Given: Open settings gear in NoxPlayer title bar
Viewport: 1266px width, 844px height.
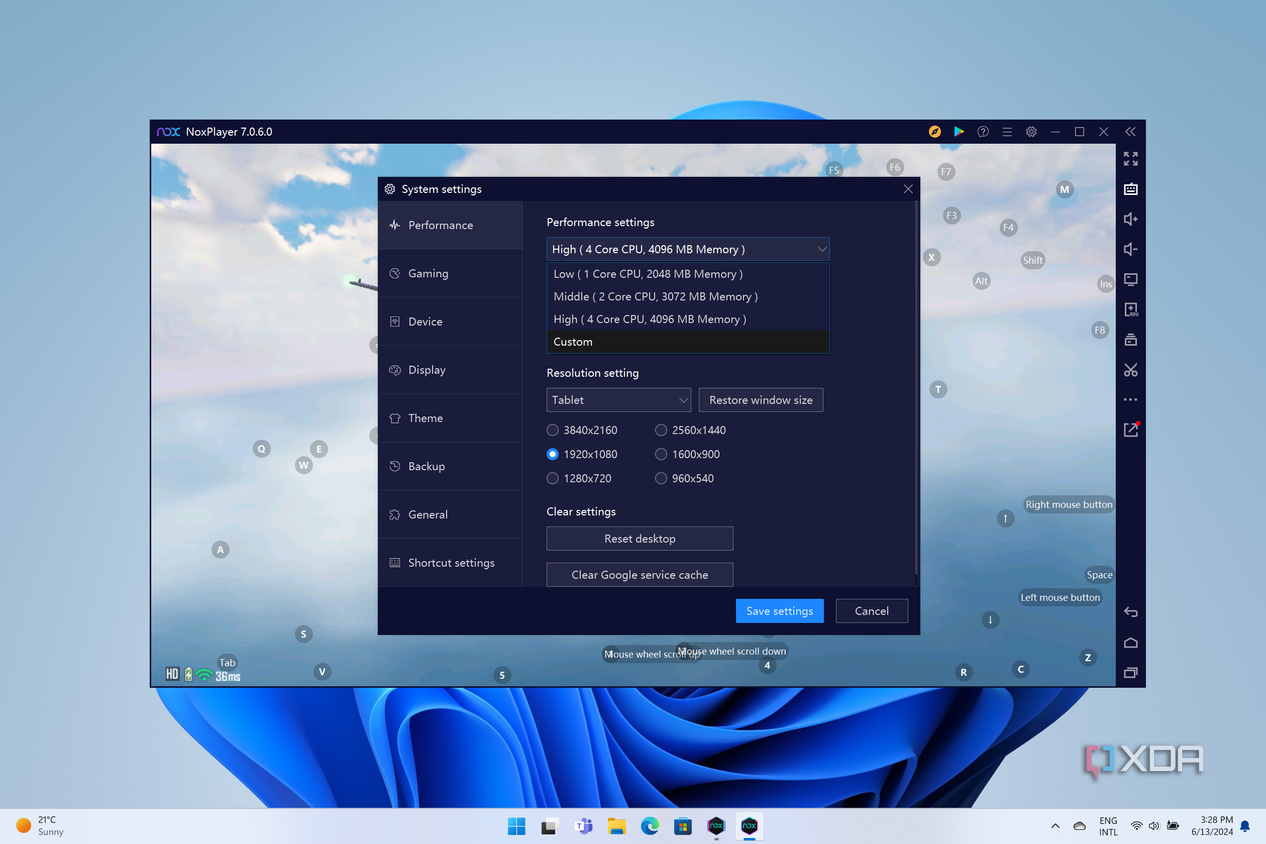Looking at the screenshot, I should click(x=1031, y=132).
